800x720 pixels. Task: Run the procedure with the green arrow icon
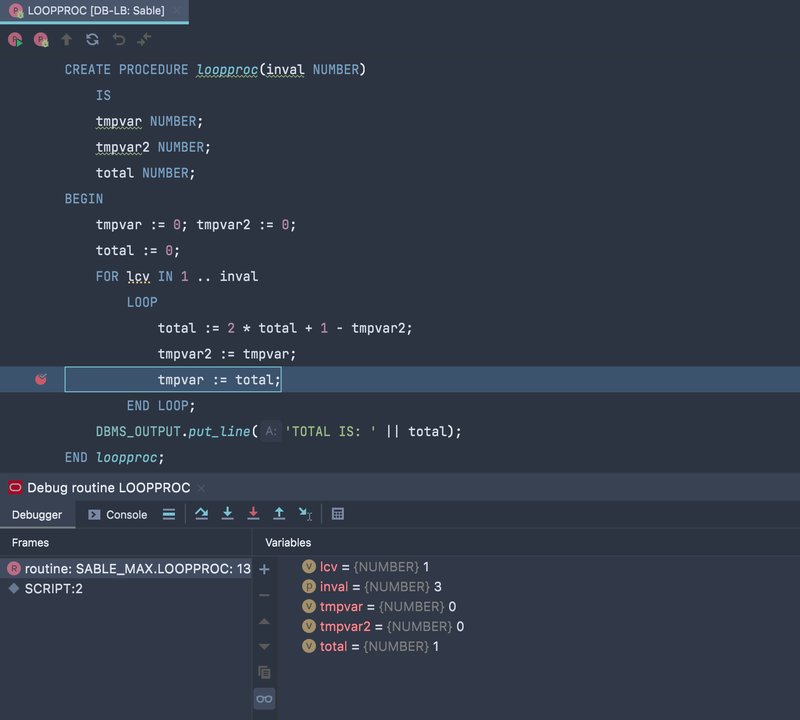pyautogui.click(x=15, y=40)
